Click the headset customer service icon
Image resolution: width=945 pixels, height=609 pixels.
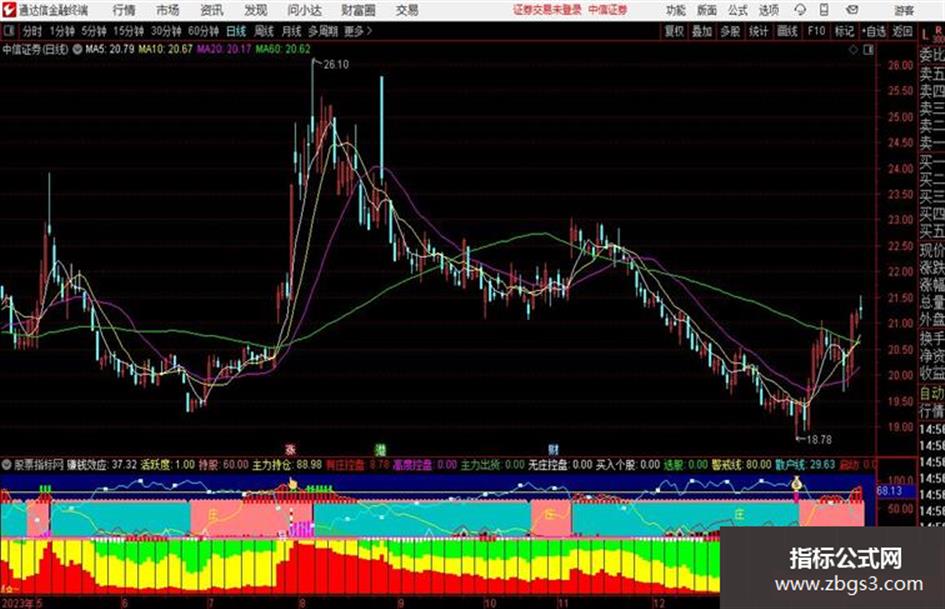pyautogui.click(x=800, y=10)
